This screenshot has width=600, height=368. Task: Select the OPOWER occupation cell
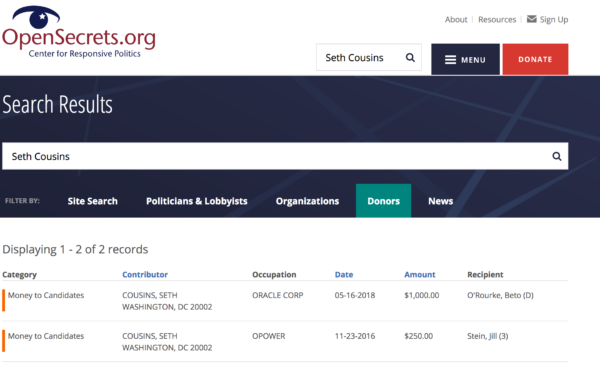pyautogui.click(x=269, y=336)
